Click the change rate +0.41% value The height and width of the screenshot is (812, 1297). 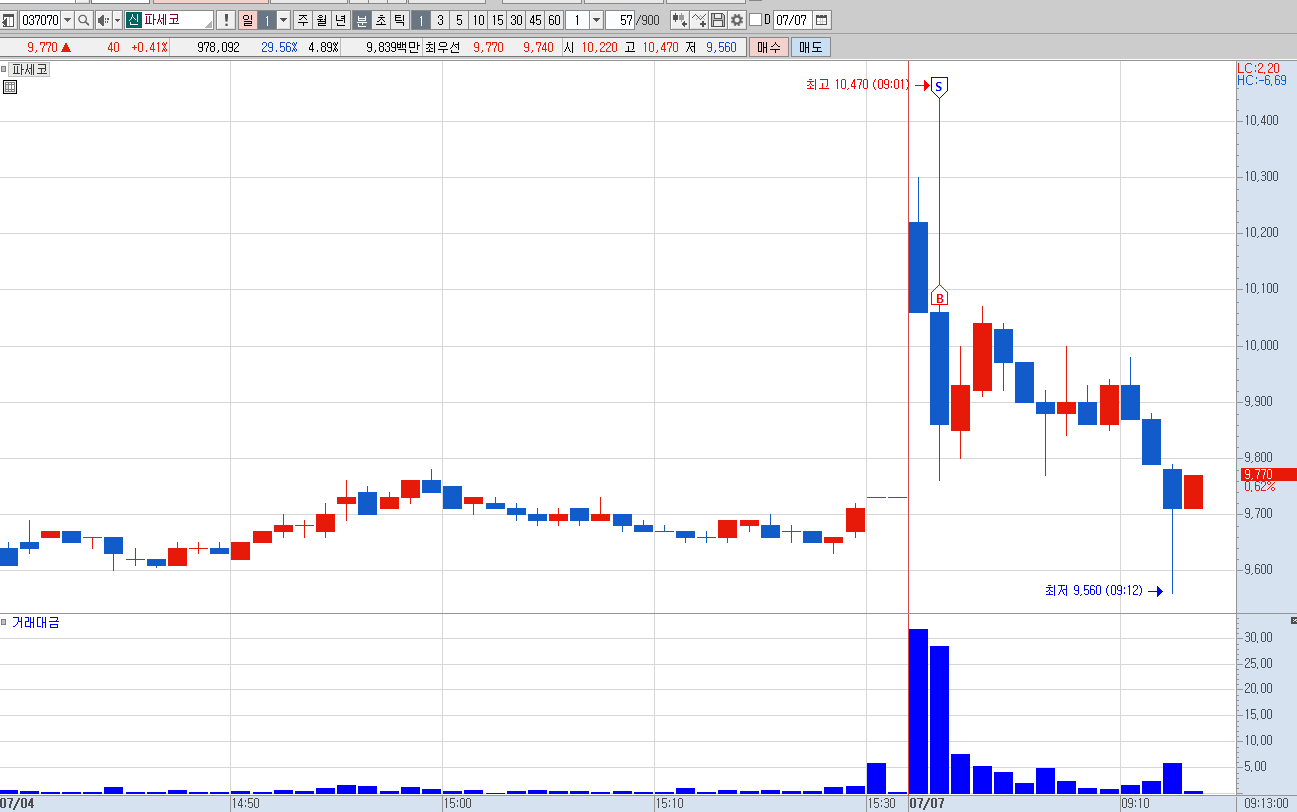(150, 47)
